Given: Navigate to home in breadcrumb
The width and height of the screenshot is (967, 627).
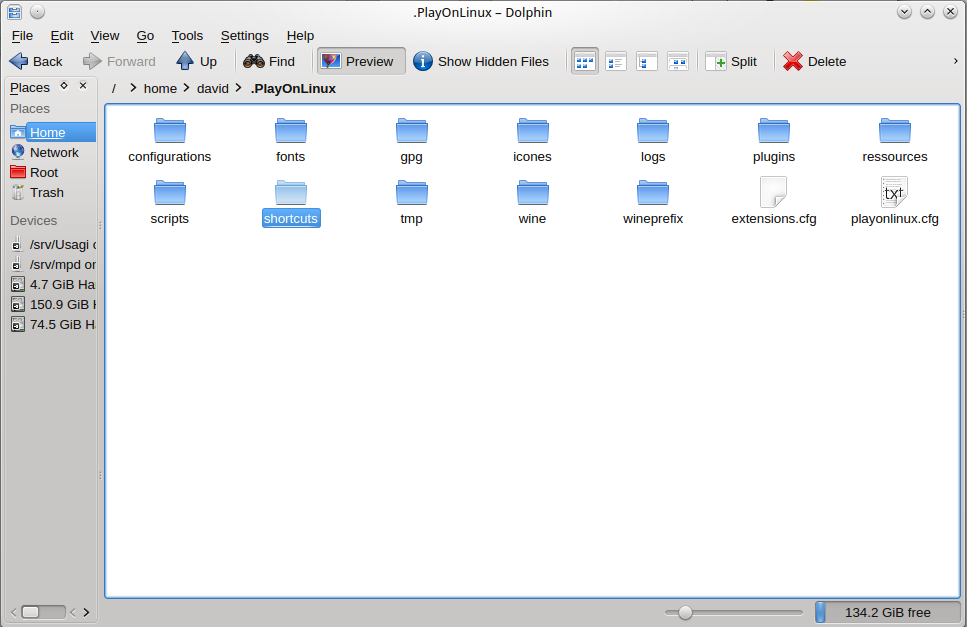Looking at the screenshot, I should [160, 89].
